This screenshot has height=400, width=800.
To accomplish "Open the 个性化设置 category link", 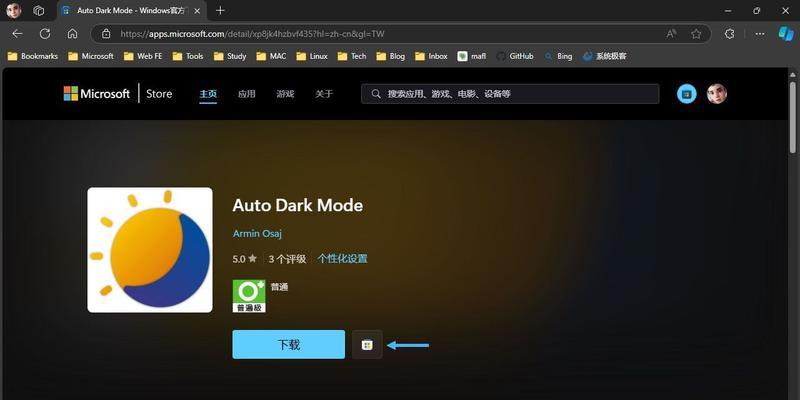I will coord(342,259).
